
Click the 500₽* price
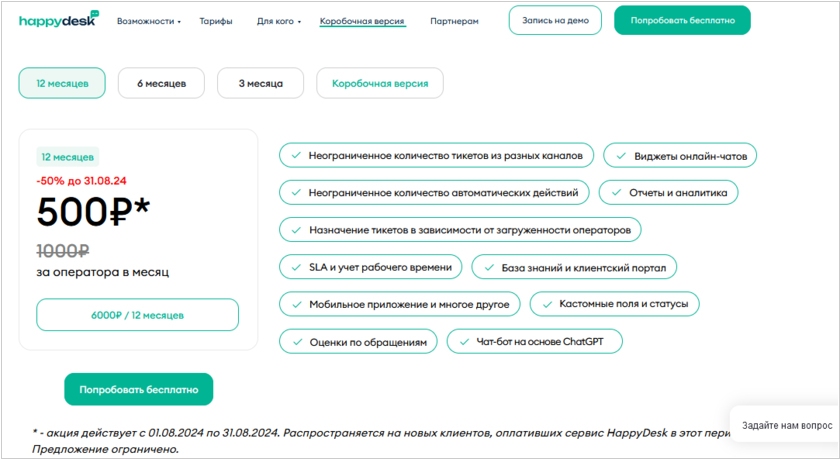click(93, 212)
